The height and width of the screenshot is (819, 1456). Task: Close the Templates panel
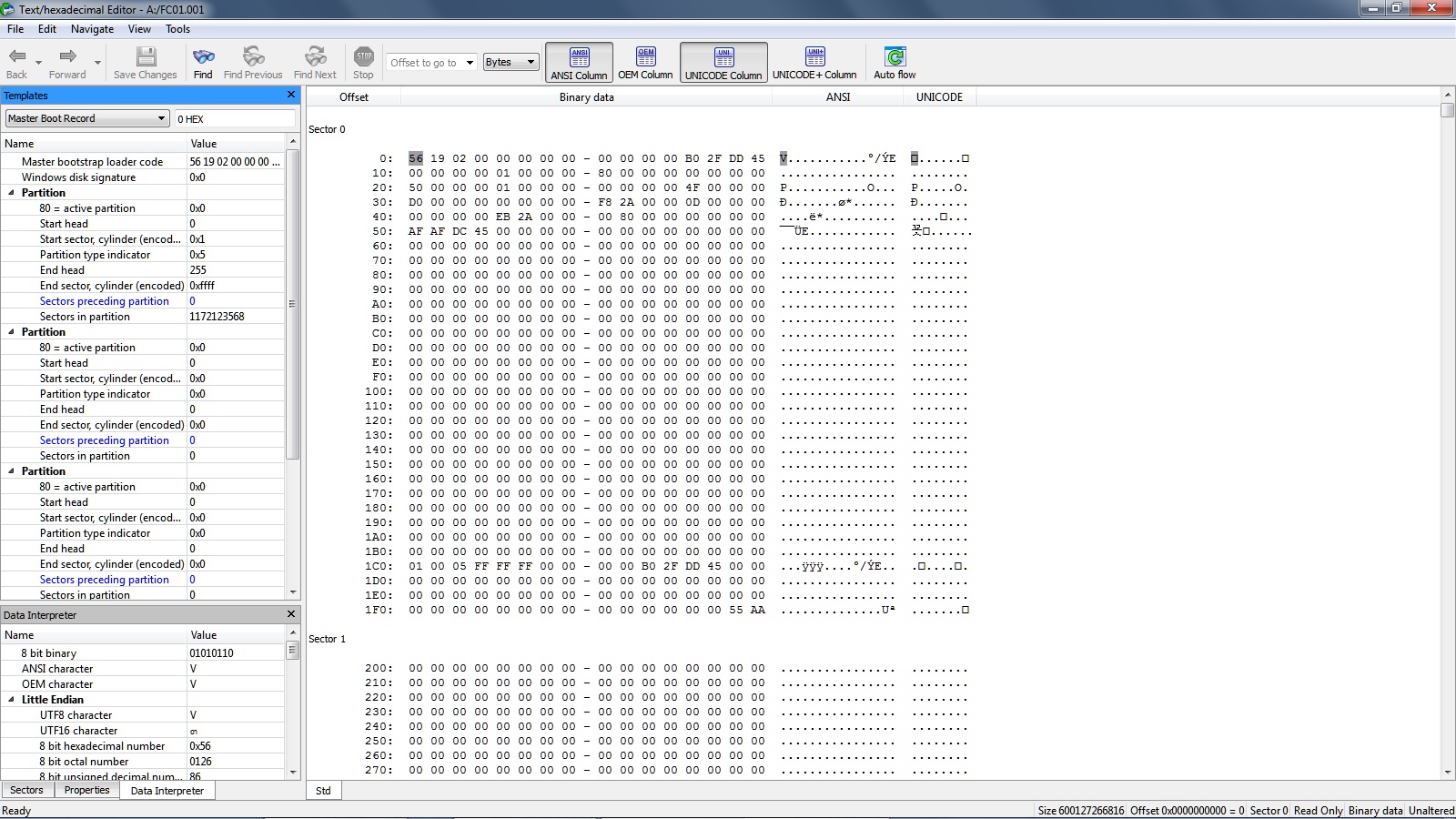point(291,95)
